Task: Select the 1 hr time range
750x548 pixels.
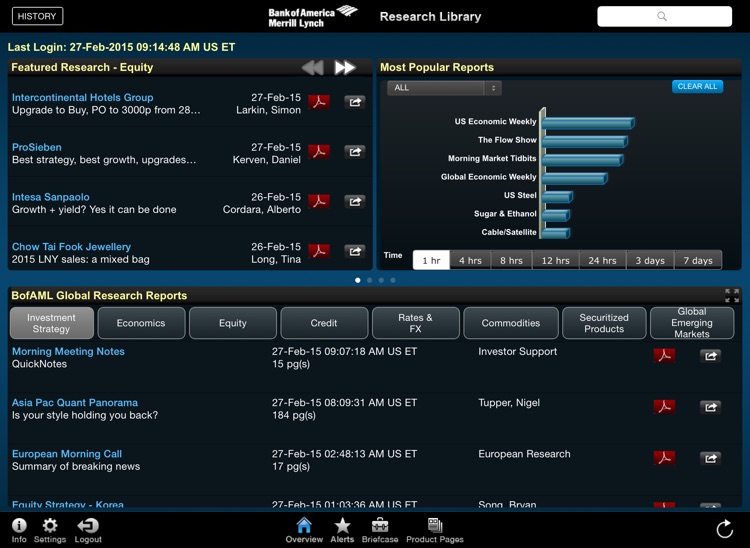Action: pyautogui.click(x=431, y=260)
